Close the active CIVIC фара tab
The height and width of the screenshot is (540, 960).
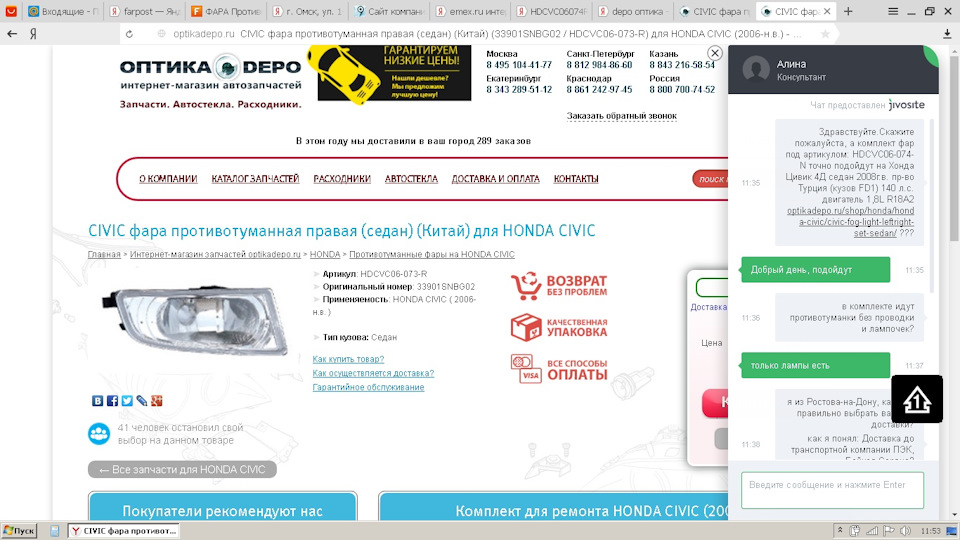[827, 11]
